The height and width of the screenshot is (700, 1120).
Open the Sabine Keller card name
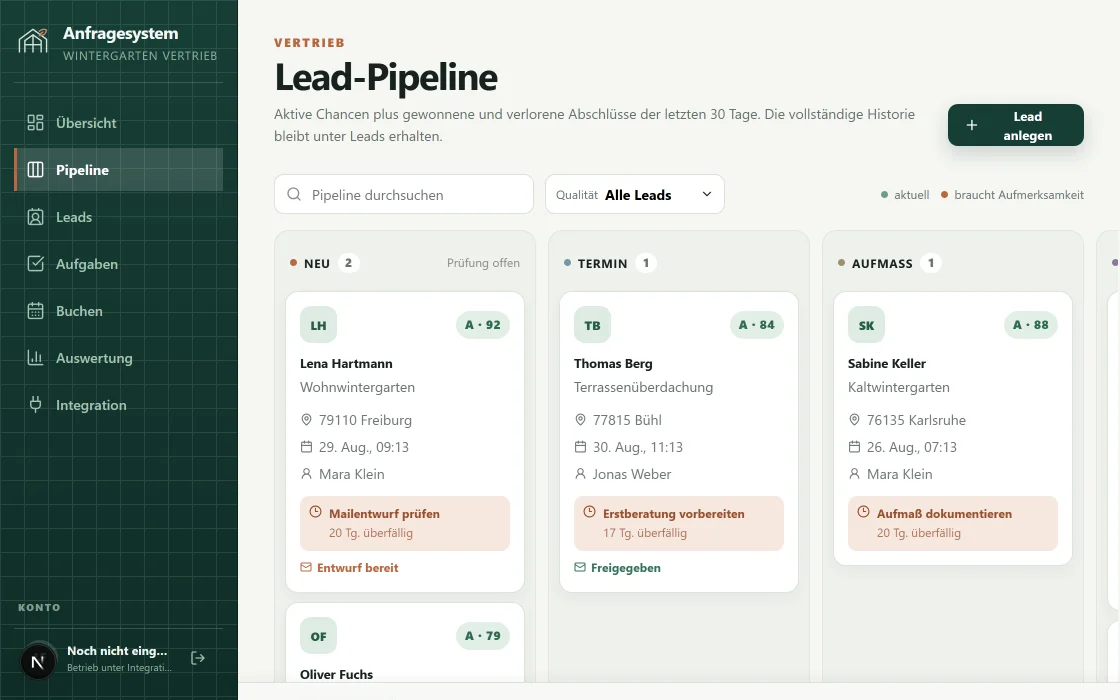point(886,364)
